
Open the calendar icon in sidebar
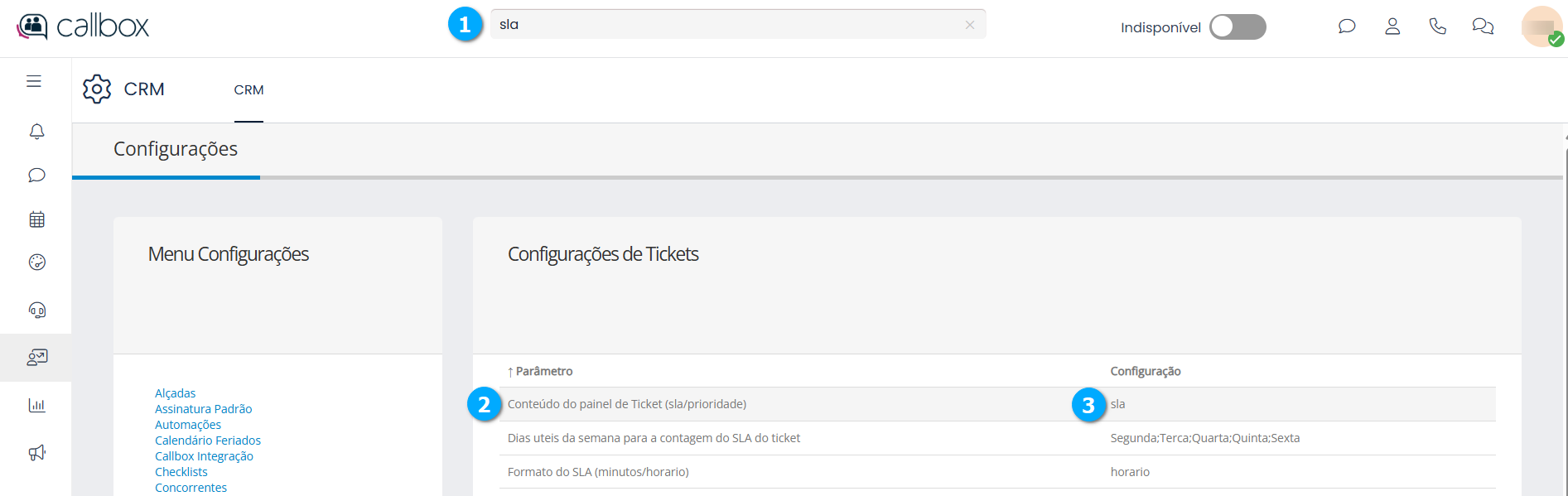click(36, 219)
